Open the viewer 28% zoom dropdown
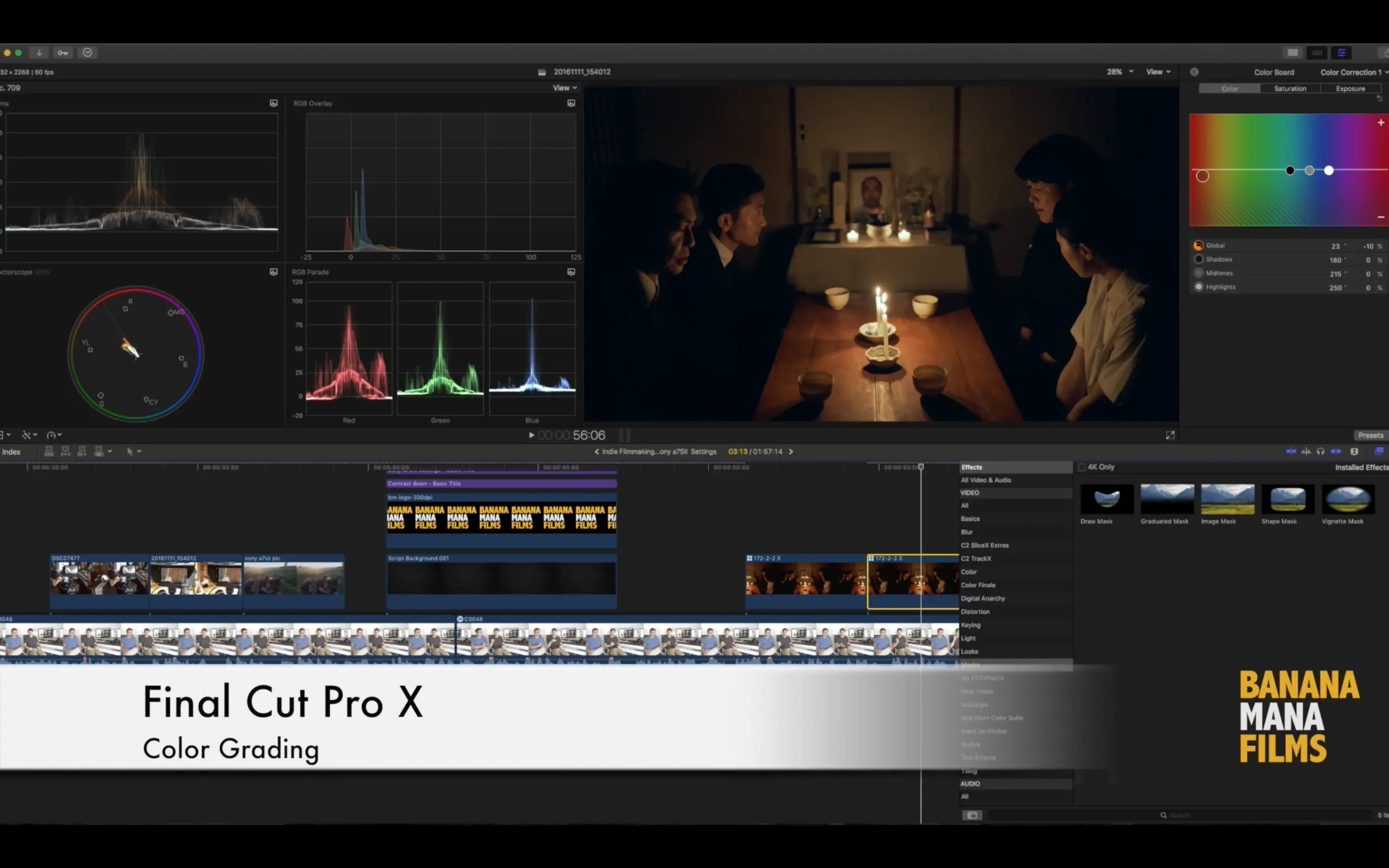Viewport: 1389px width, 868px height. (1120, 72)
